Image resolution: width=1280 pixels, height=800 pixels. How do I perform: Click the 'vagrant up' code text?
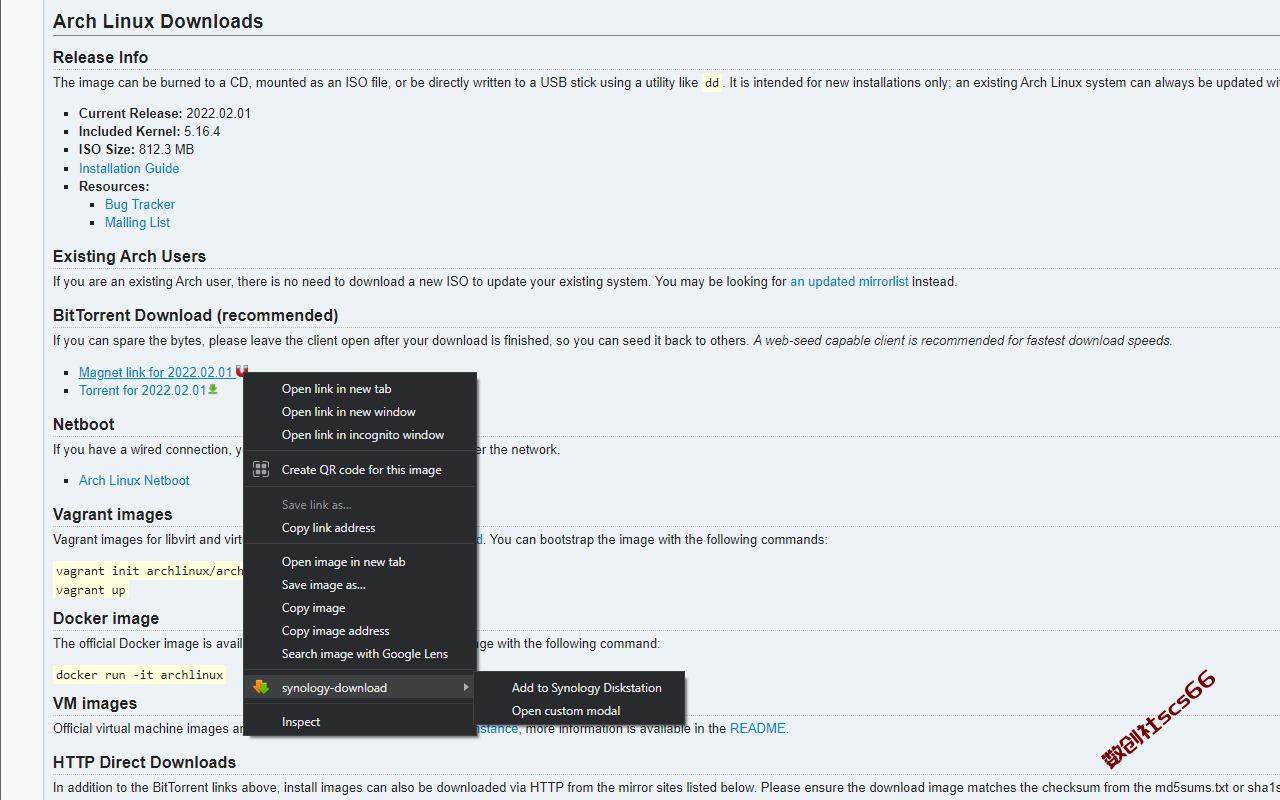click(90, 590)
